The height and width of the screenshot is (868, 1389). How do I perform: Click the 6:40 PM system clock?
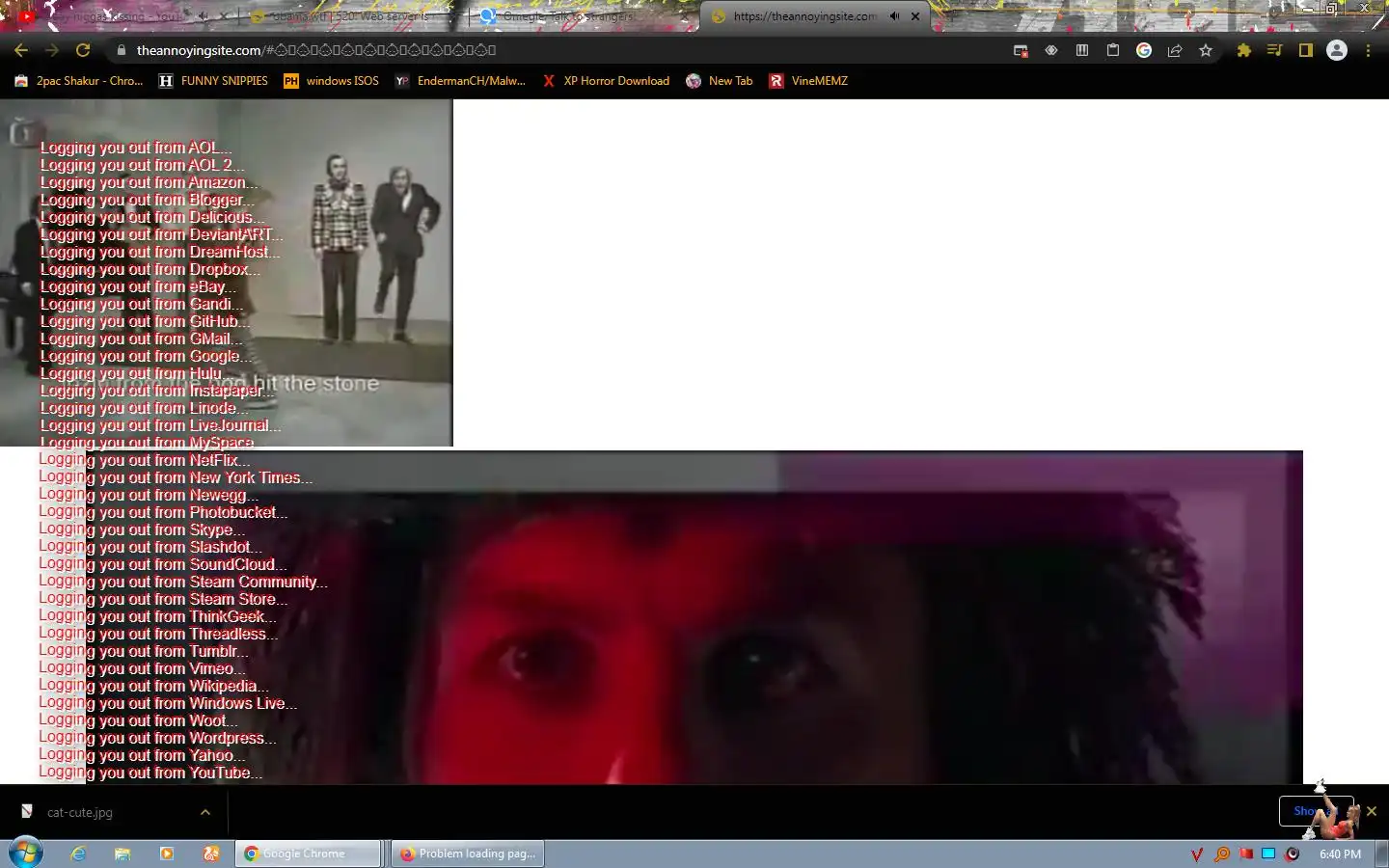point(1340,854)
